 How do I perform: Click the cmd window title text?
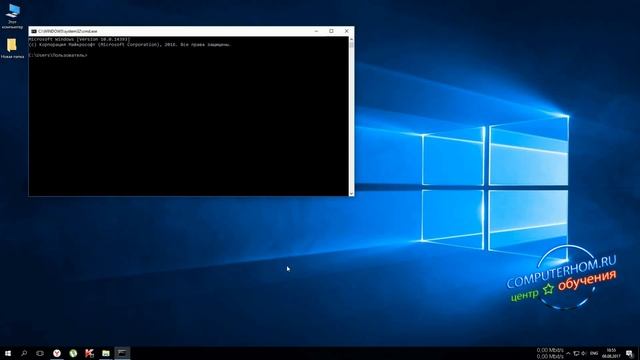68,31
